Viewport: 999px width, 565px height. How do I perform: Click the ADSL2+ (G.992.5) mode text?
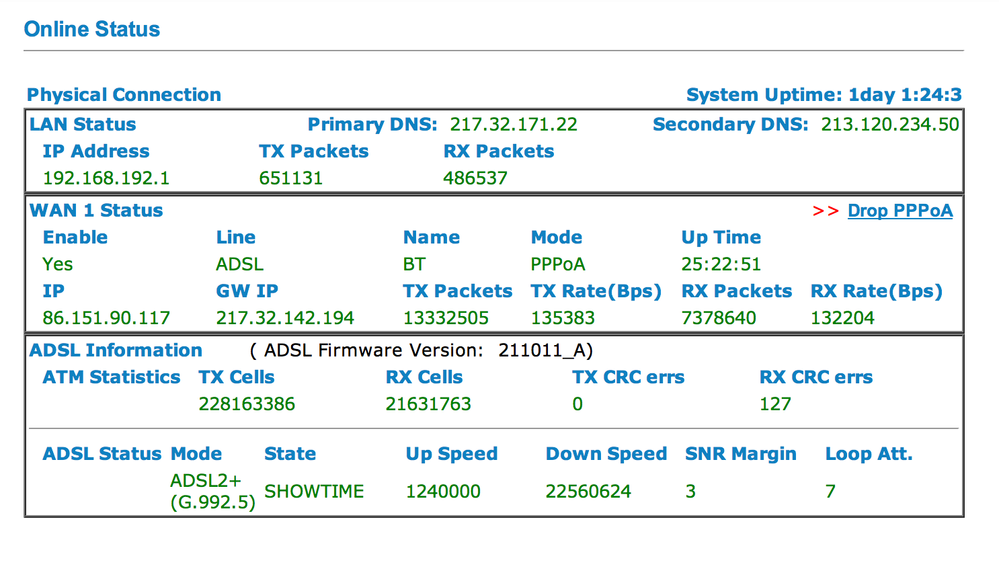(x=213, y=492)
